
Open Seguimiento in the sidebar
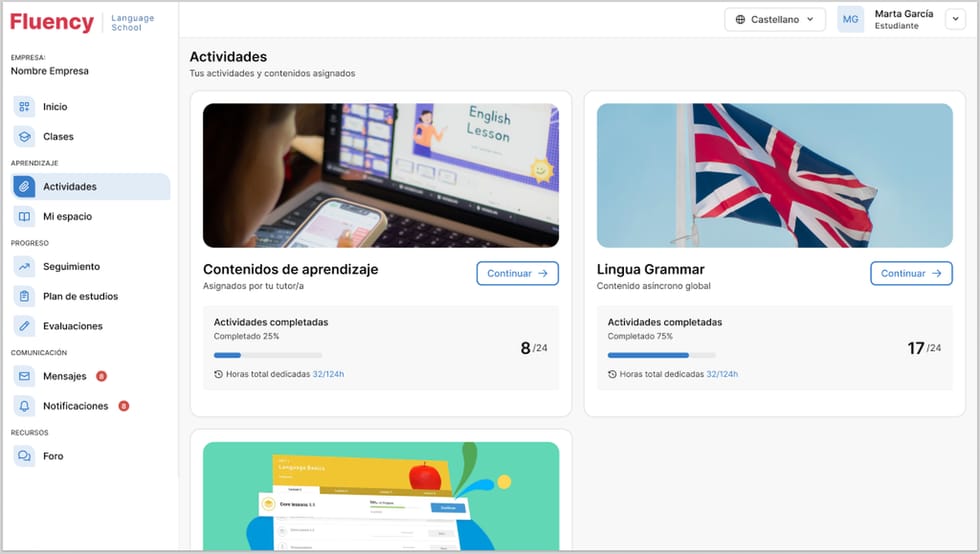tap(91, 266)
